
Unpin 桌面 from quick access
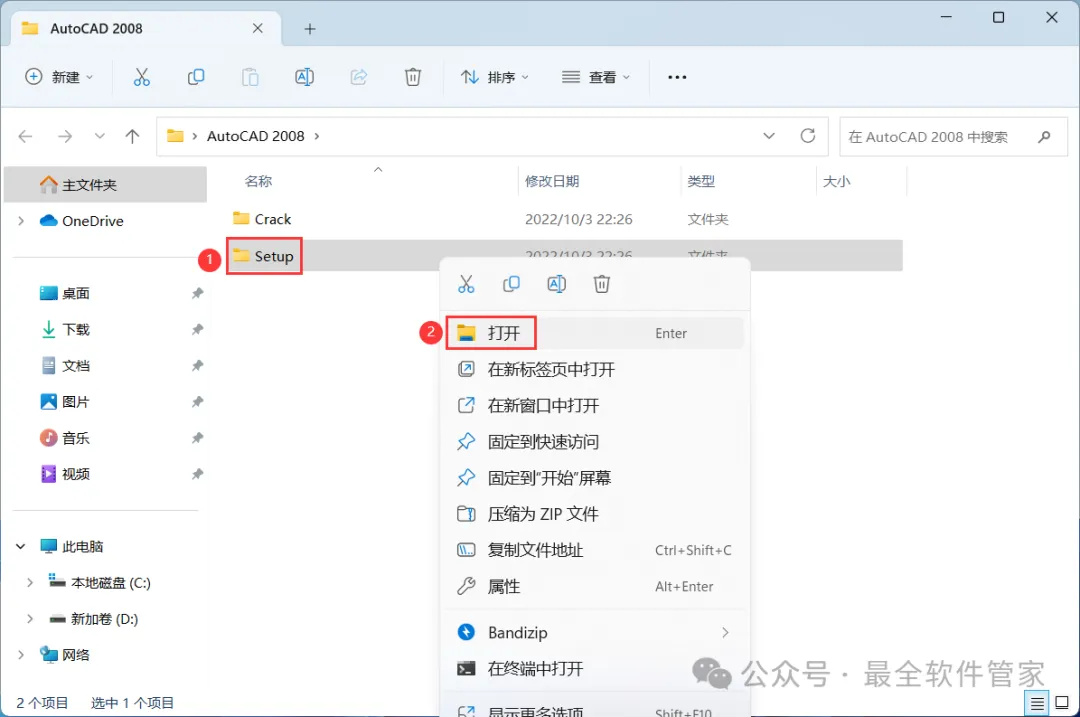197,293
